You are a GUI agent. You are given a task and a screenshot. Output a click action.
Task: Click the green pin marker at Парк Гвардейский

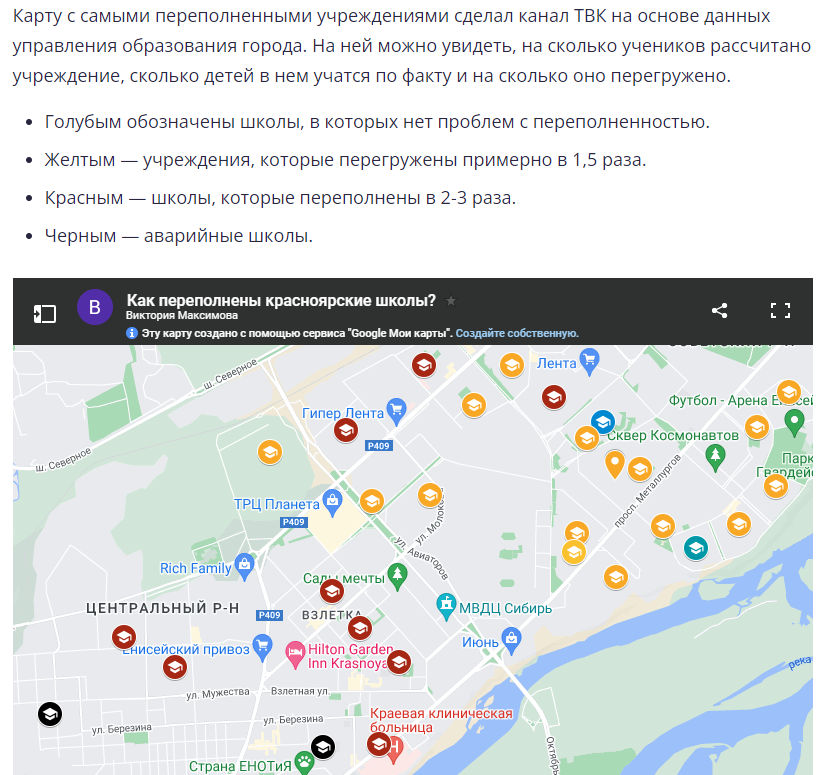click(x=794, y=422)
